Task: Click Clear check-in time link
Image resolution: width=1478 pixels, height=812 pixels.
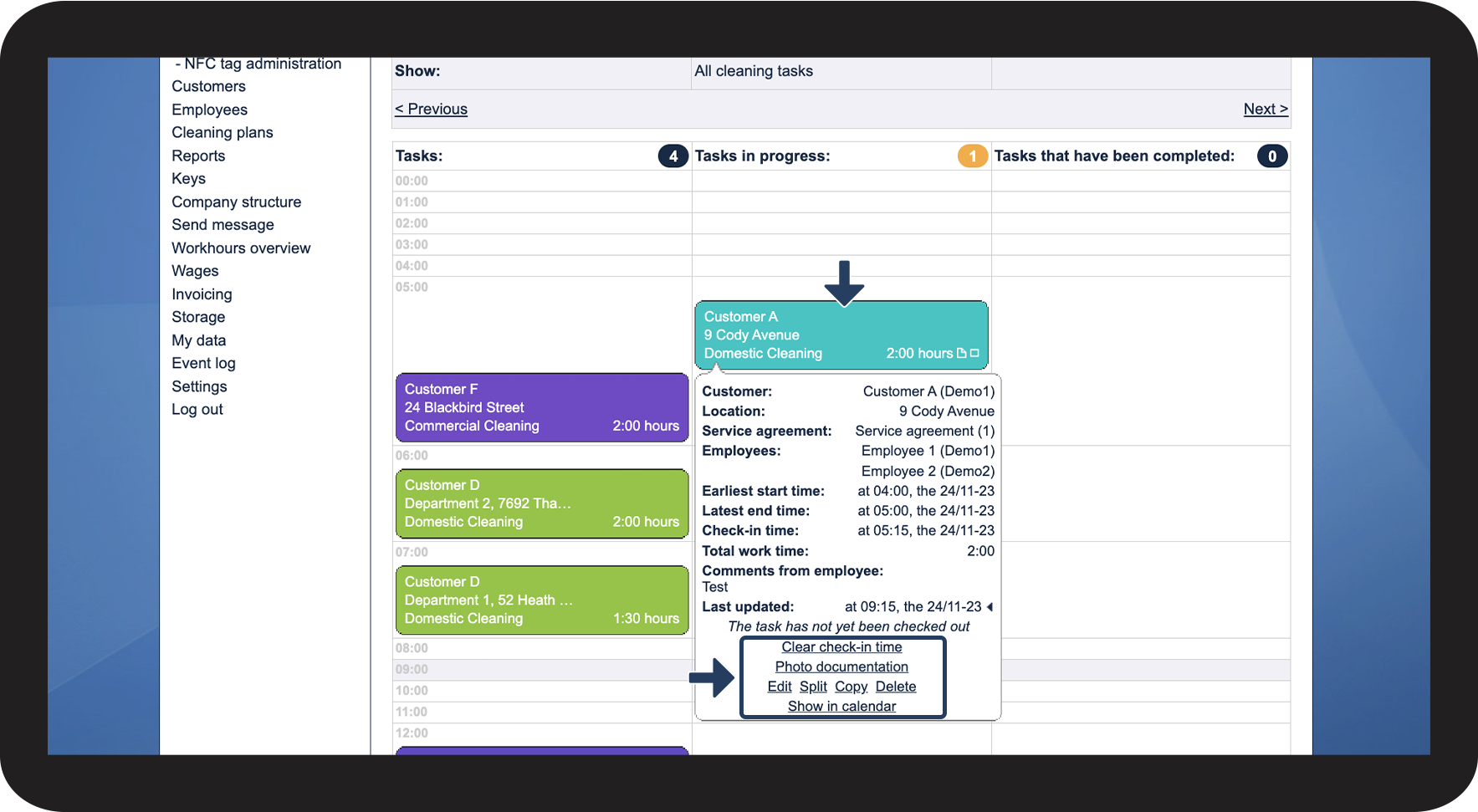Action: pos(841,647)
